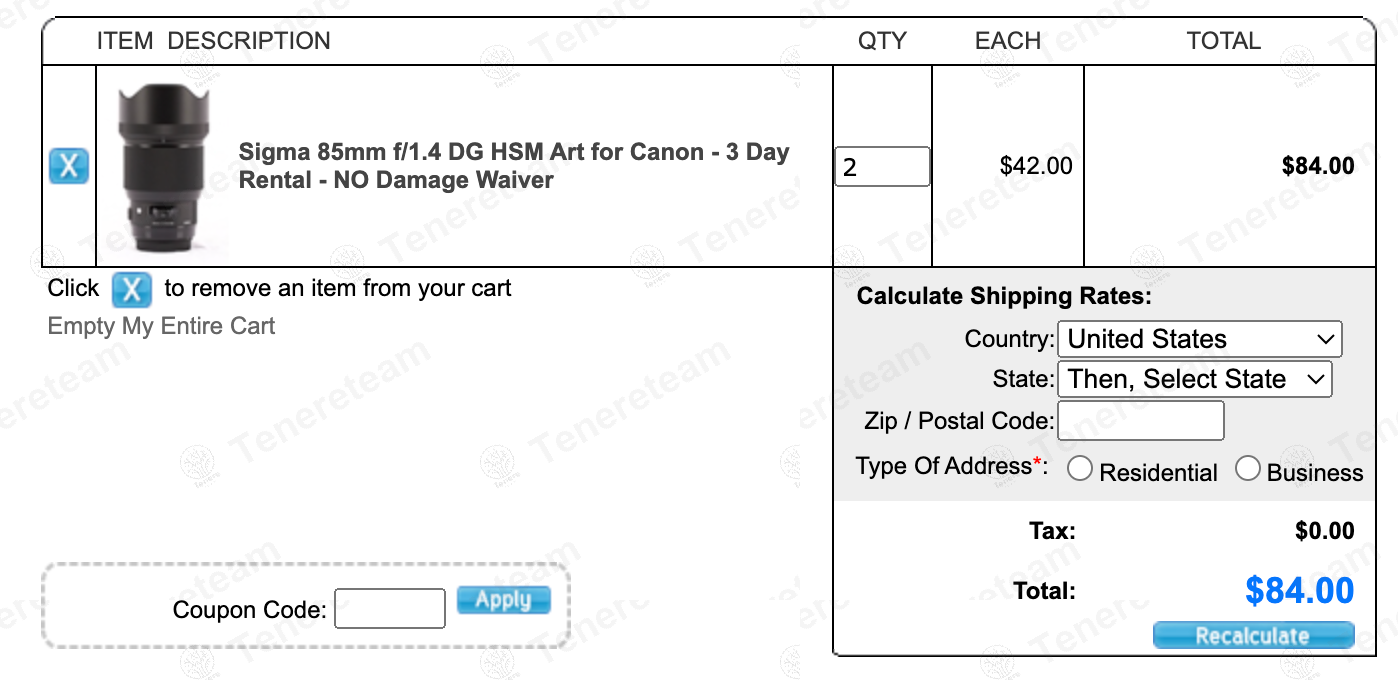The width and height of the screenshot is (1398, 680).
Task: Click the blue $84.00 grand total
Action: pos(1299,591)
